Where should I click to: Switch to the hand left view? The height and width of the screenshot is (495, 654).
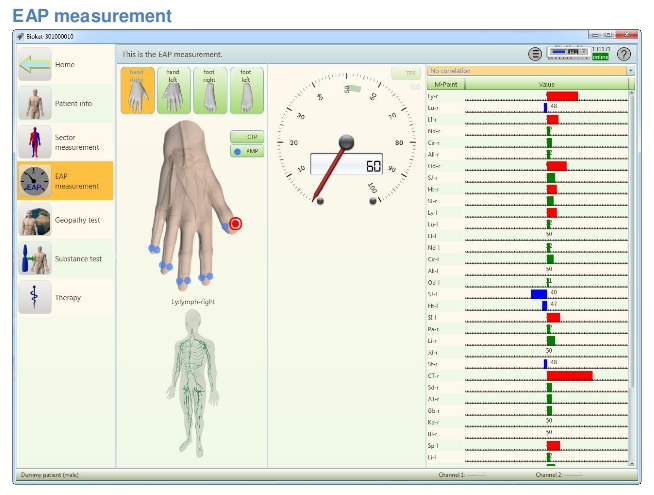point(174,90)
